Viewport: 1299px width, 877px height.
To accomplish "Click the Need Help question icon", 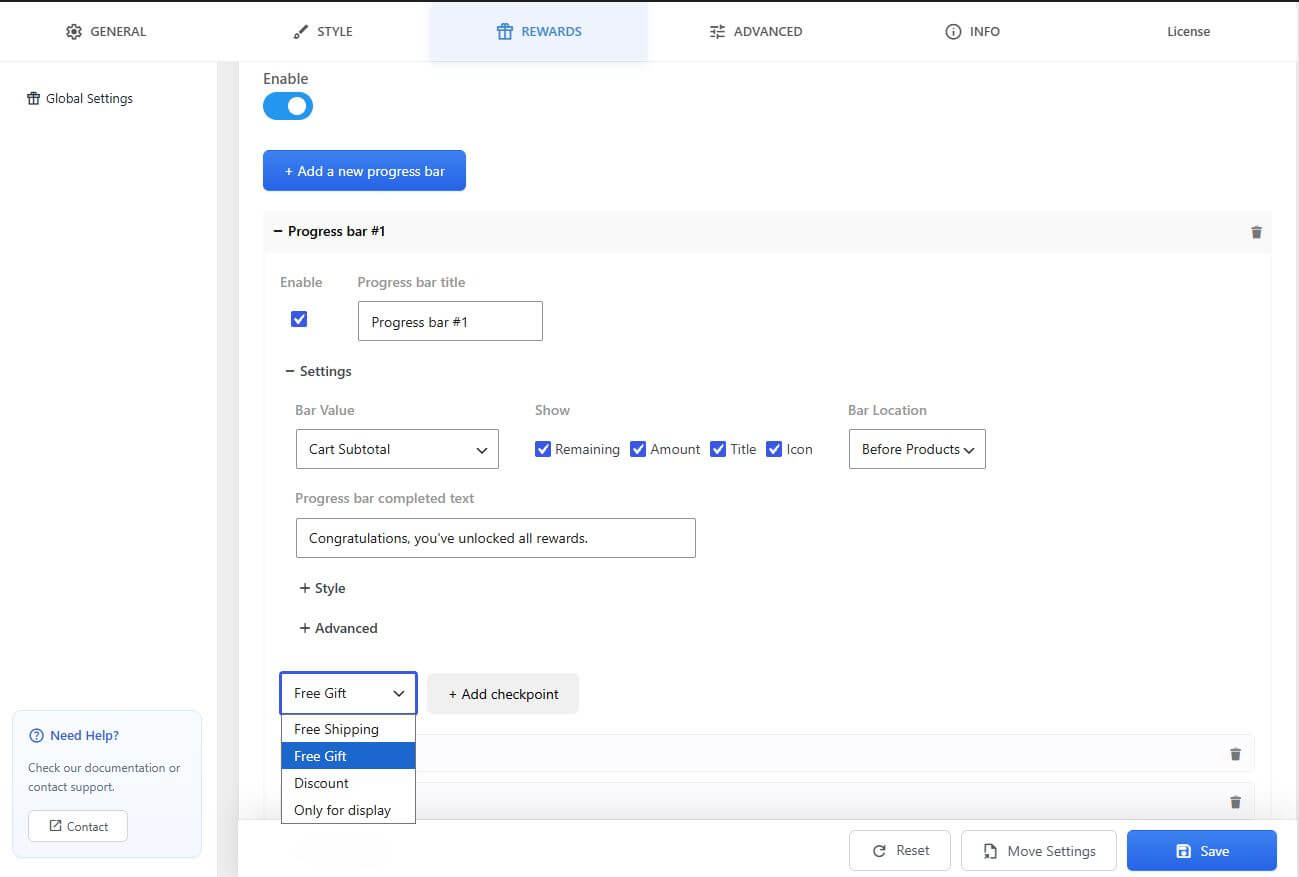I will point(37,736).
